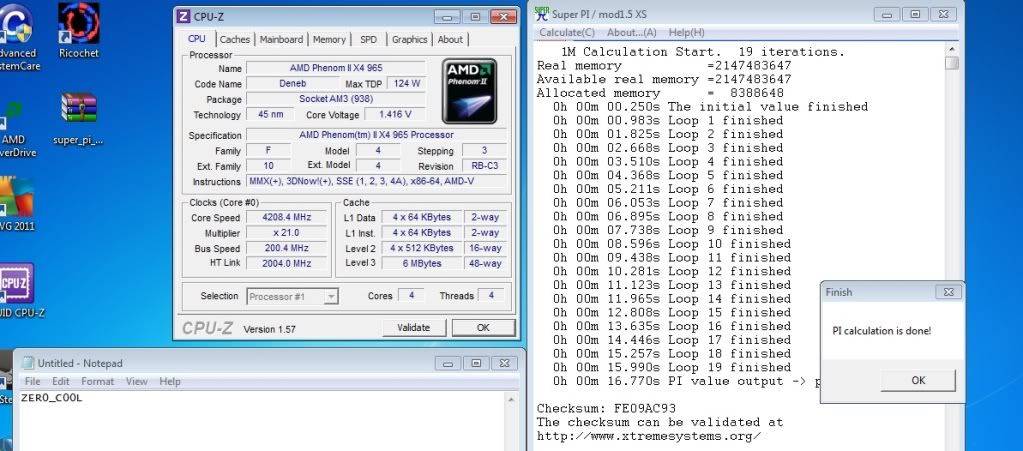Click the Super PI title bar icon
The width and height of the screenshot is (1023, 451).
click(542, 13)
